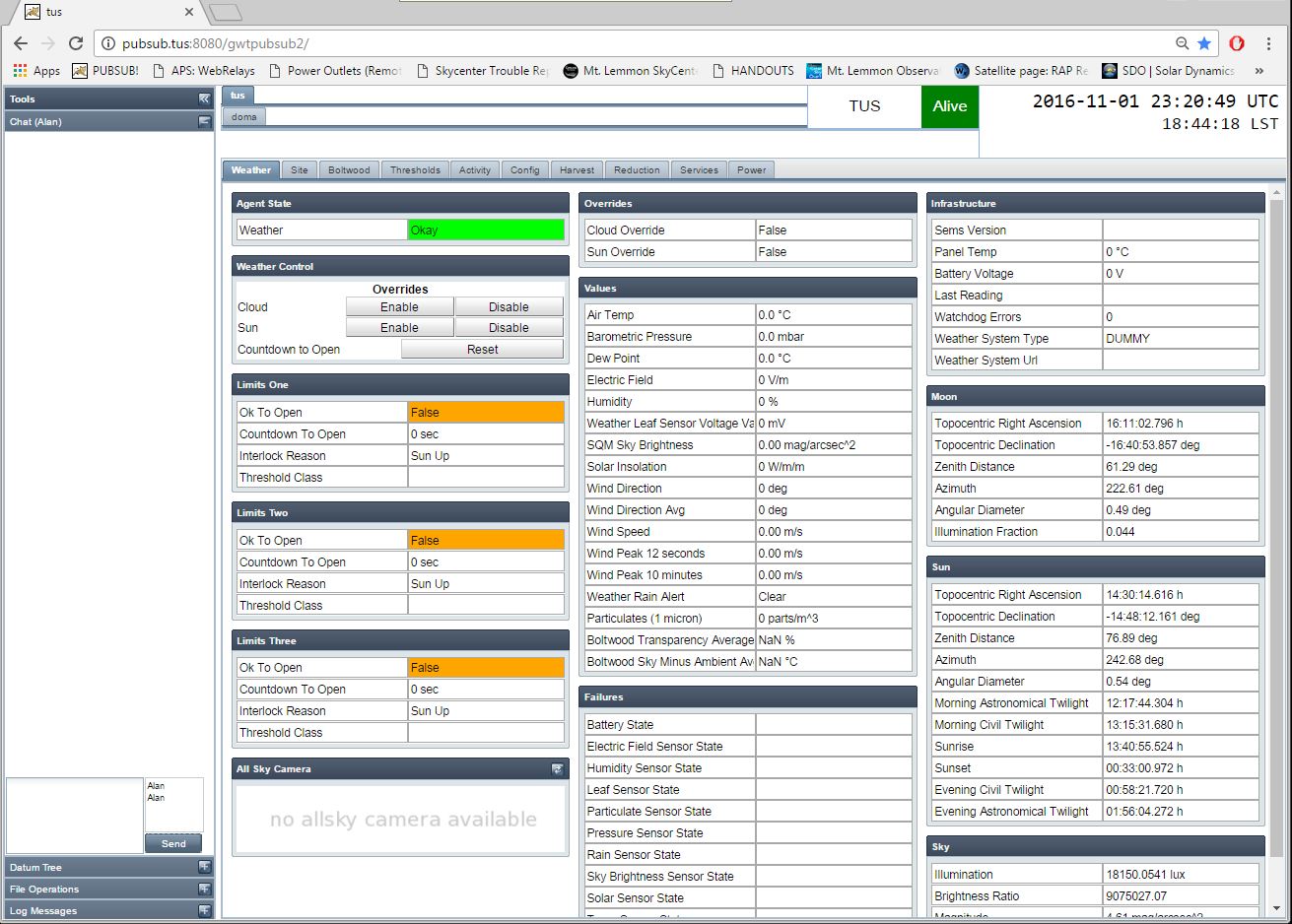Image resolution: width=1292 pixels, height=924 pixels.
Task: Click the chat message input box
Action: point(75,815)
